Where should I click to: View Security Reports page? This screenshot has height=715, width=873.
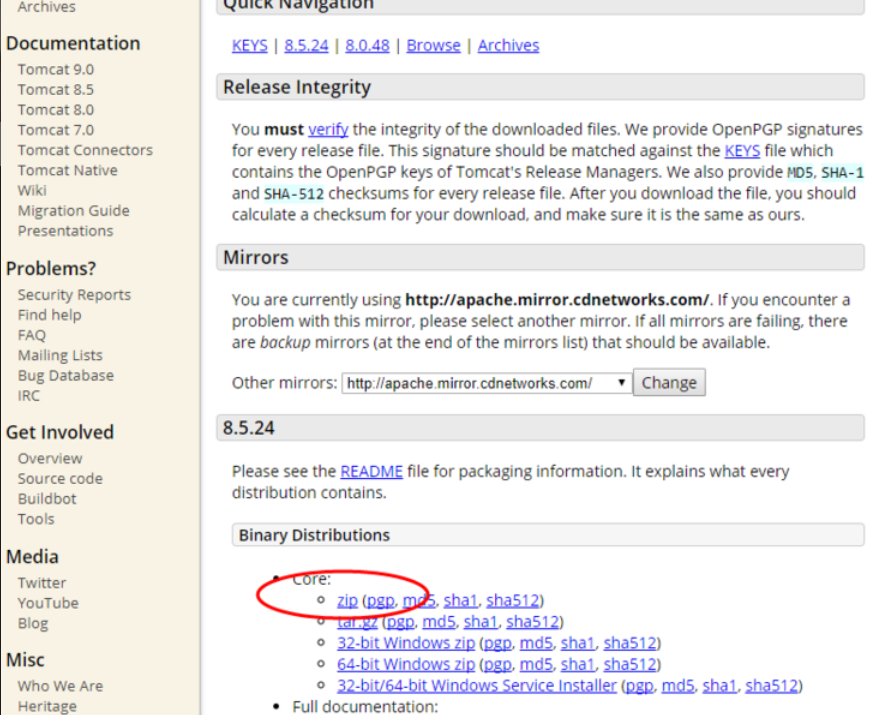click(x=74, y=295)
